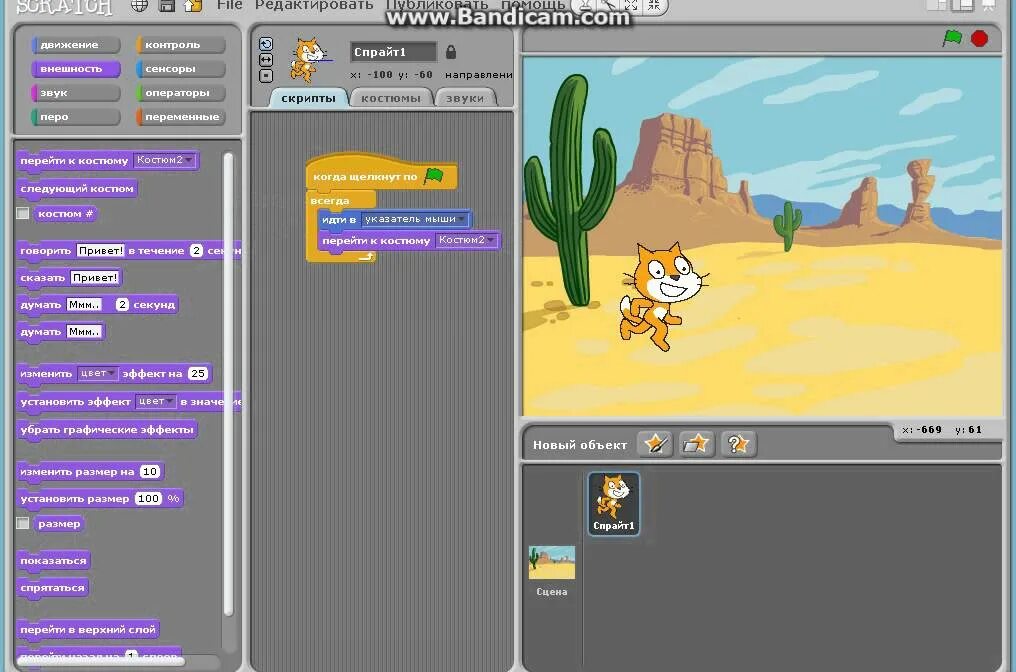Open the Редактировать menu
Screen dimensions: 1016x672
(314, 5)
